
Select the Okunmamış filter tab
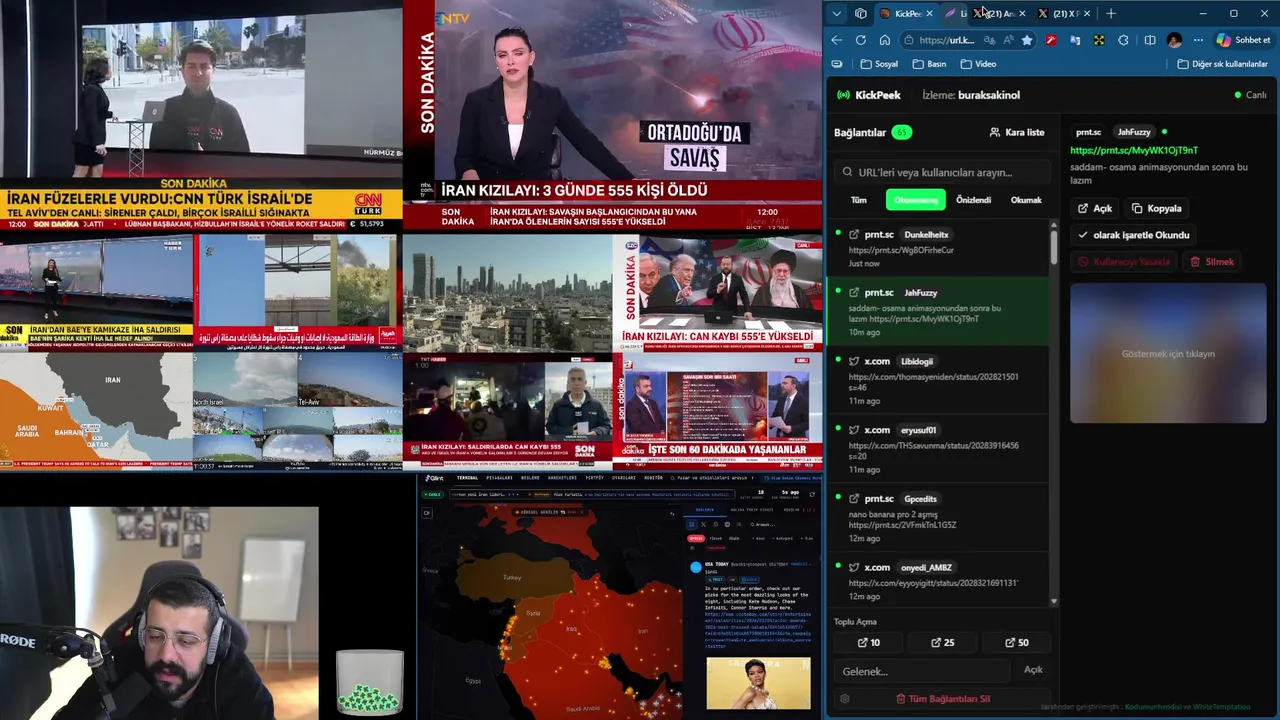click(915, 200)
